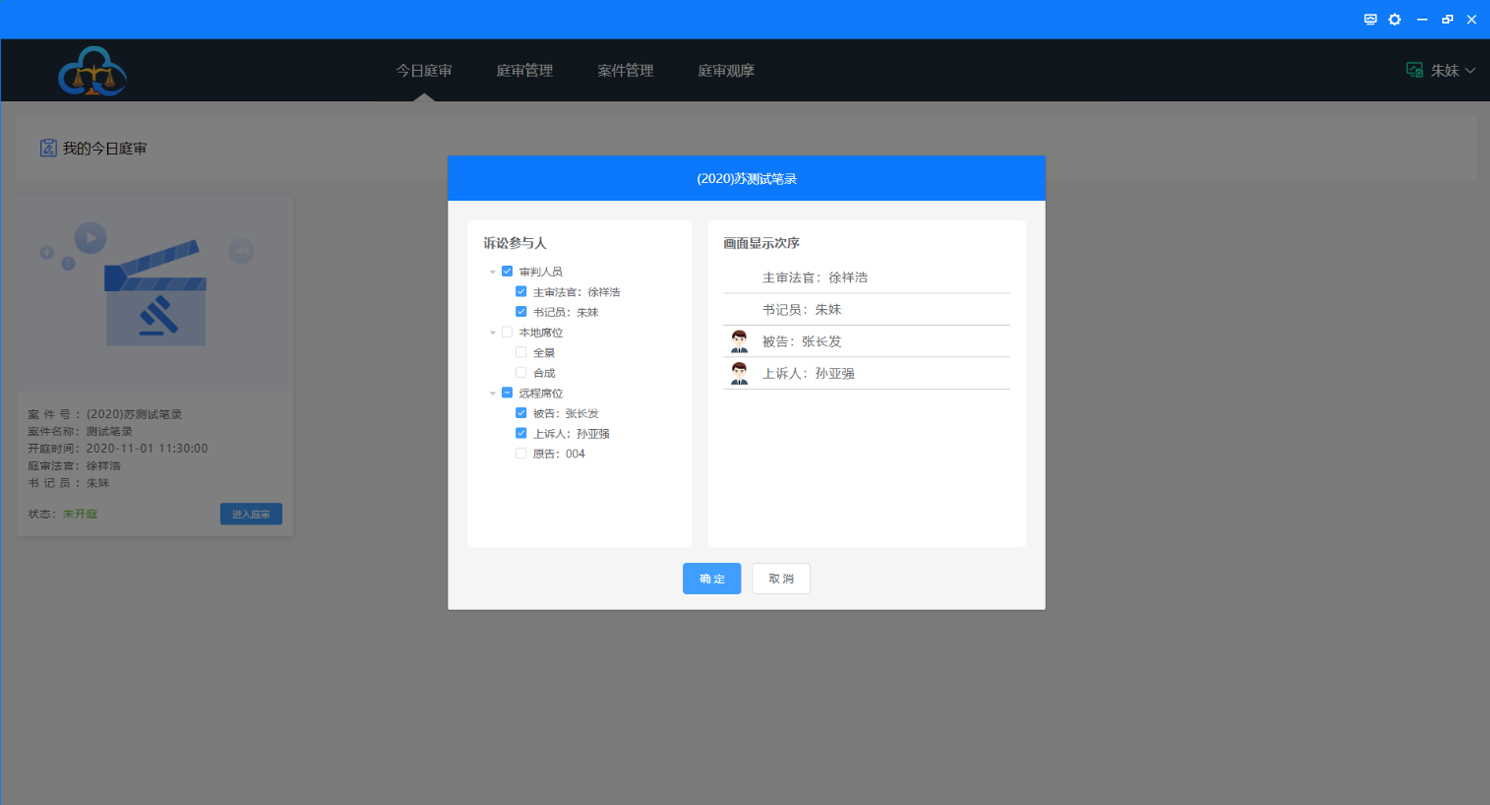This screenshot has width=1490, height=805.
Task: Click the settings gear icon in title bar
Action: (1394, 19)
